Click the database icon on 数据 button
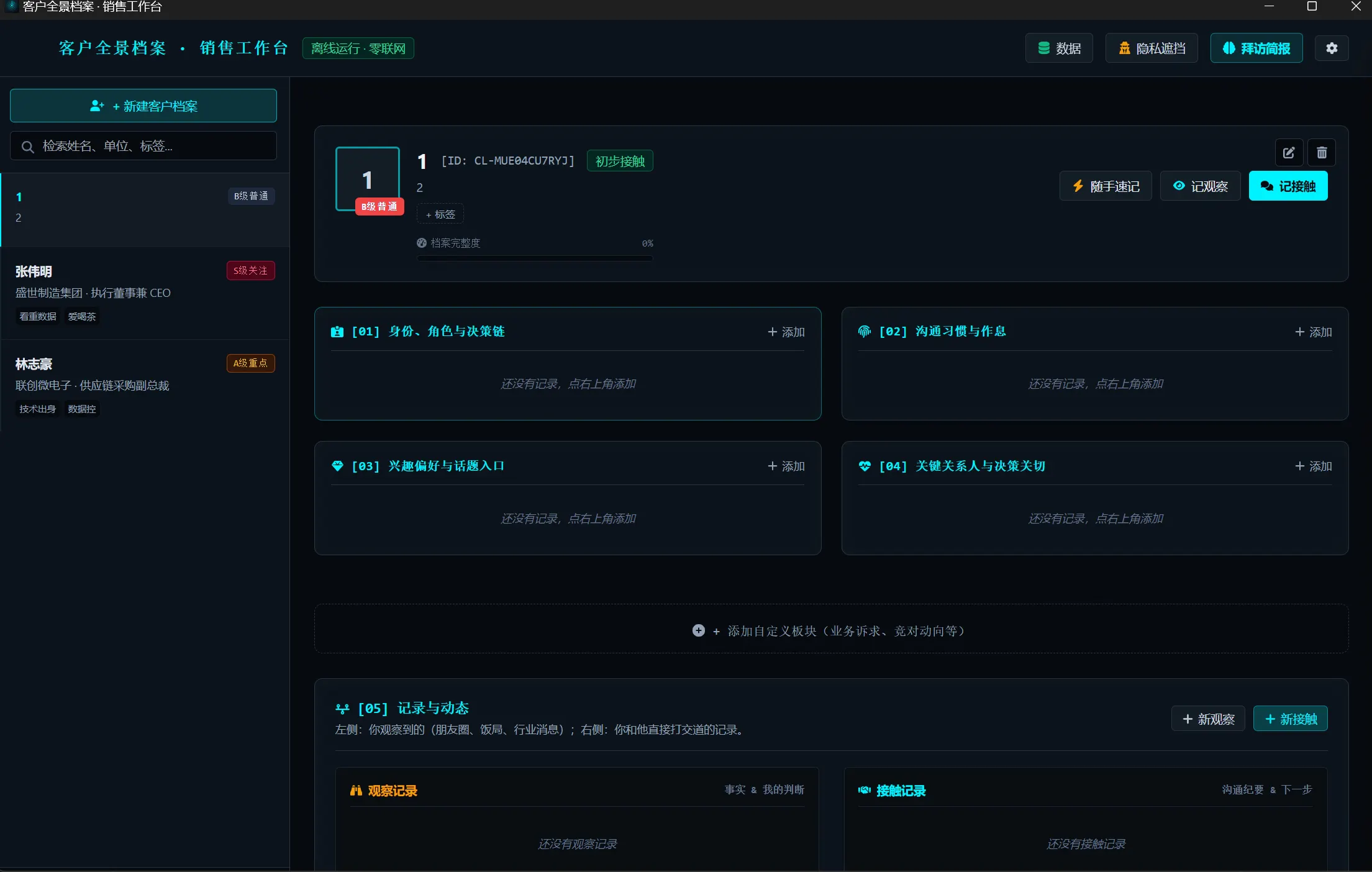 click(1044, 48)
